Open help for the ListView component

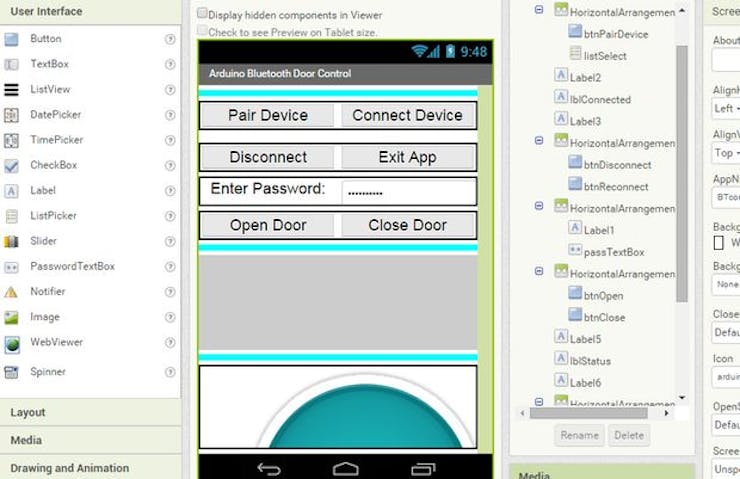[170, 90]
